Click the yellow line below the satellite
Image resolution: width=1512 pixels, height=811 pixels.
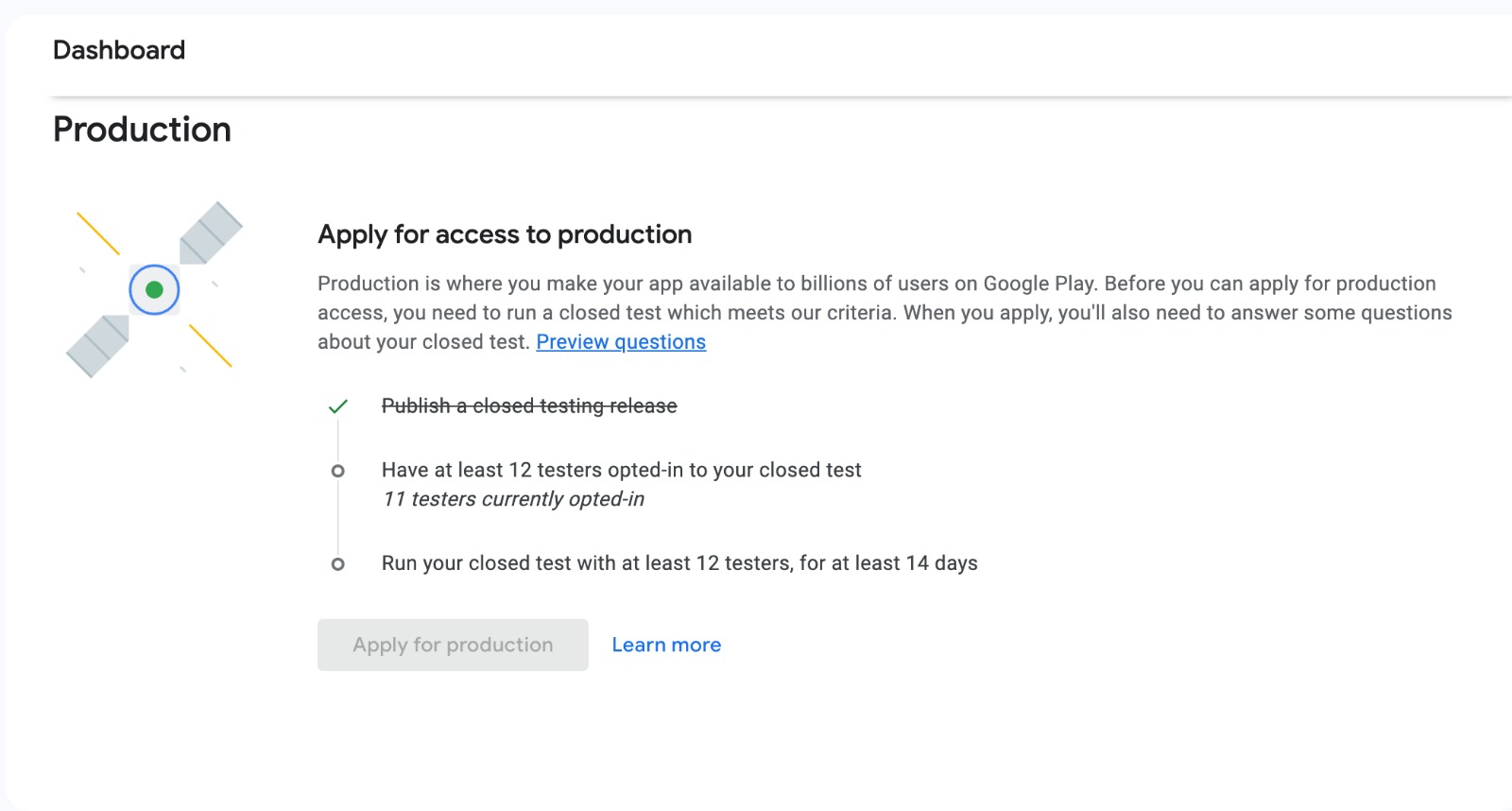[x=210, y=345]
